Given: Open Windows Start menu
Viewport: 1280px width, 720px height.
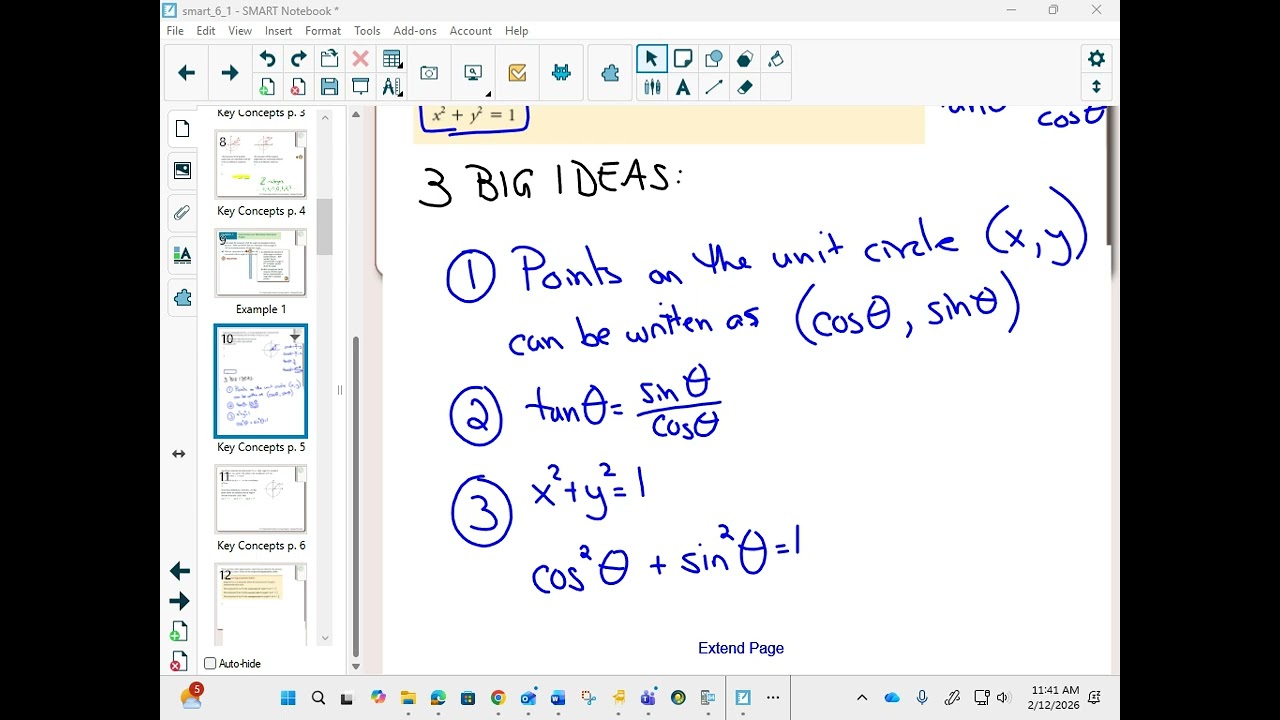Looking at the screenshot, I should 288,698.
